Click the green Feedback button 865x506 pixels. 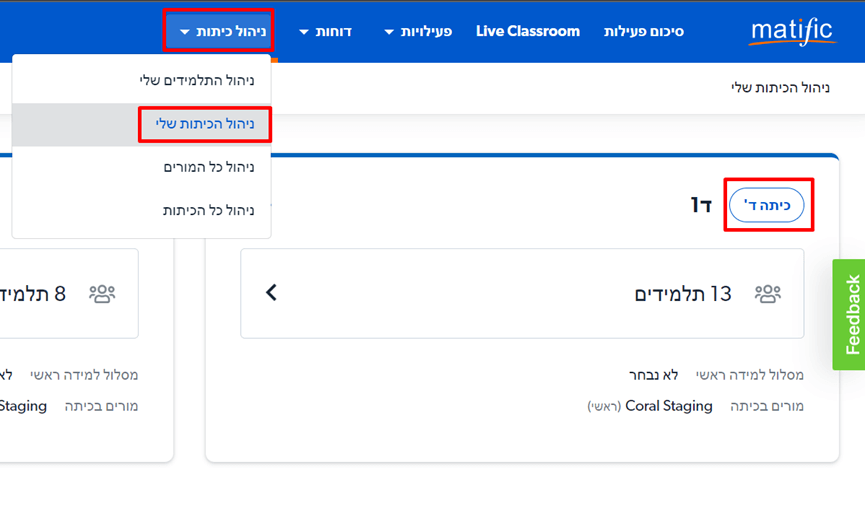pos(850,315)
